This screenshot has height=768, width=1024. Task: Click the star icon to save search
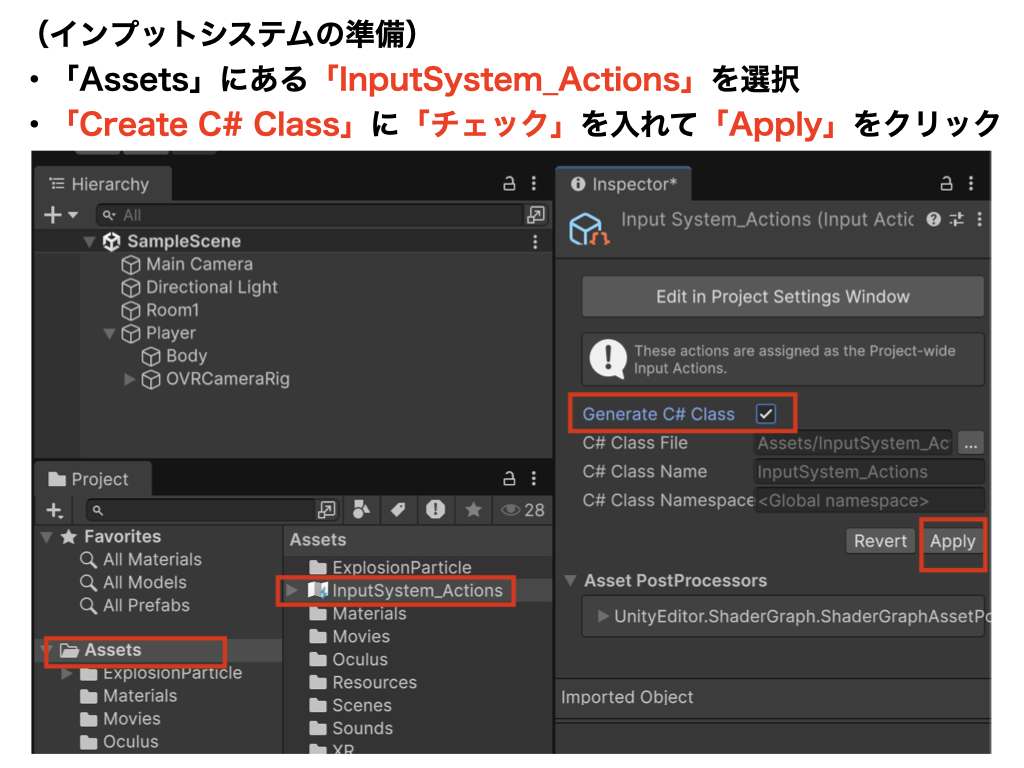coord(472,510)
